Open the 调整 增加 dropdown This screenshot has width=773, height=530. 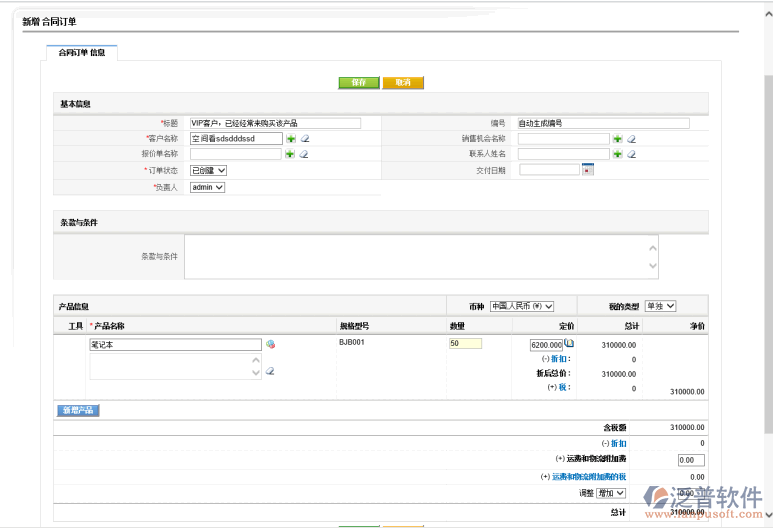[611, 493]
